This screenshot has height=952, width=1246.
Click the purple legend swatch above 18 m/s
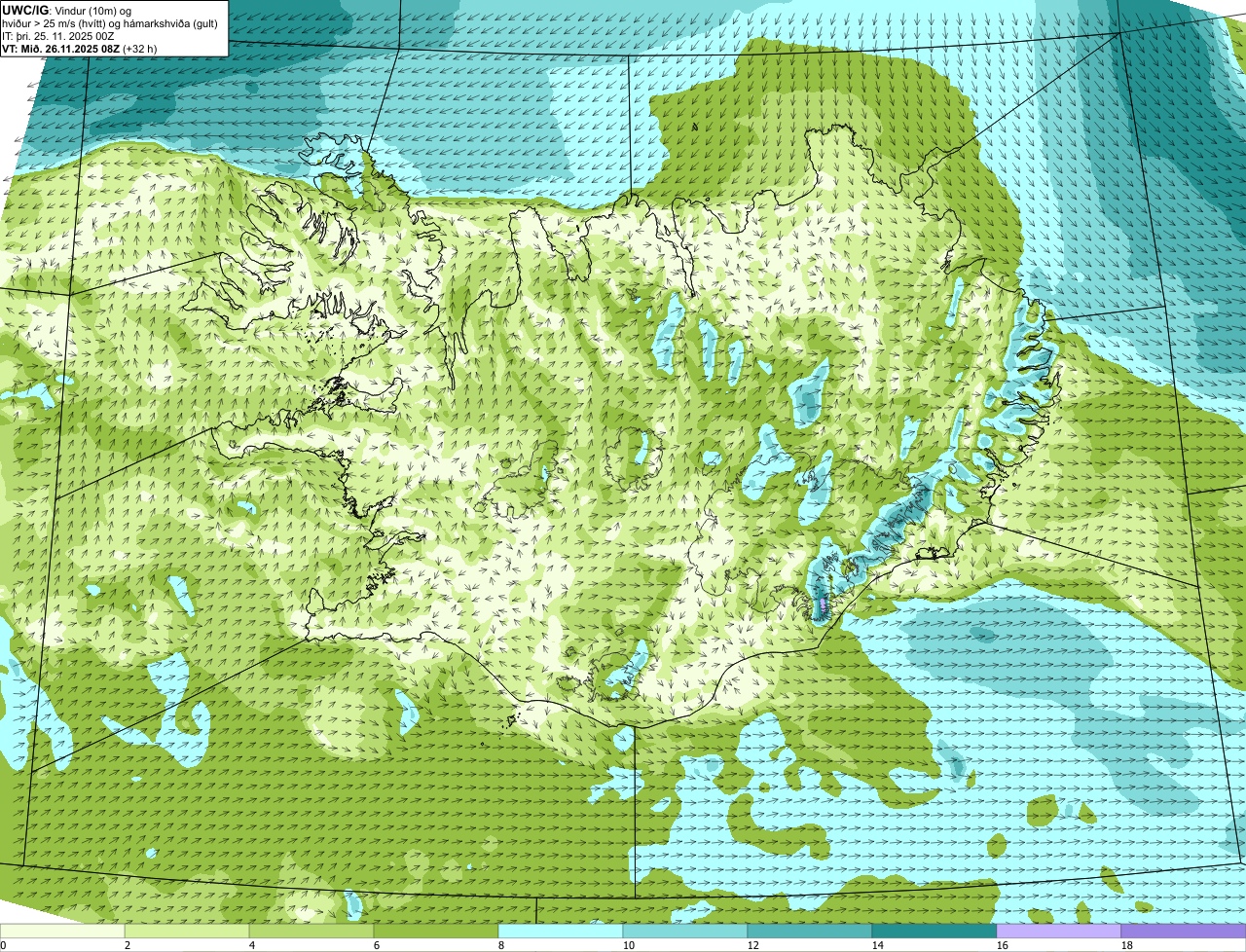[1184, 932]
